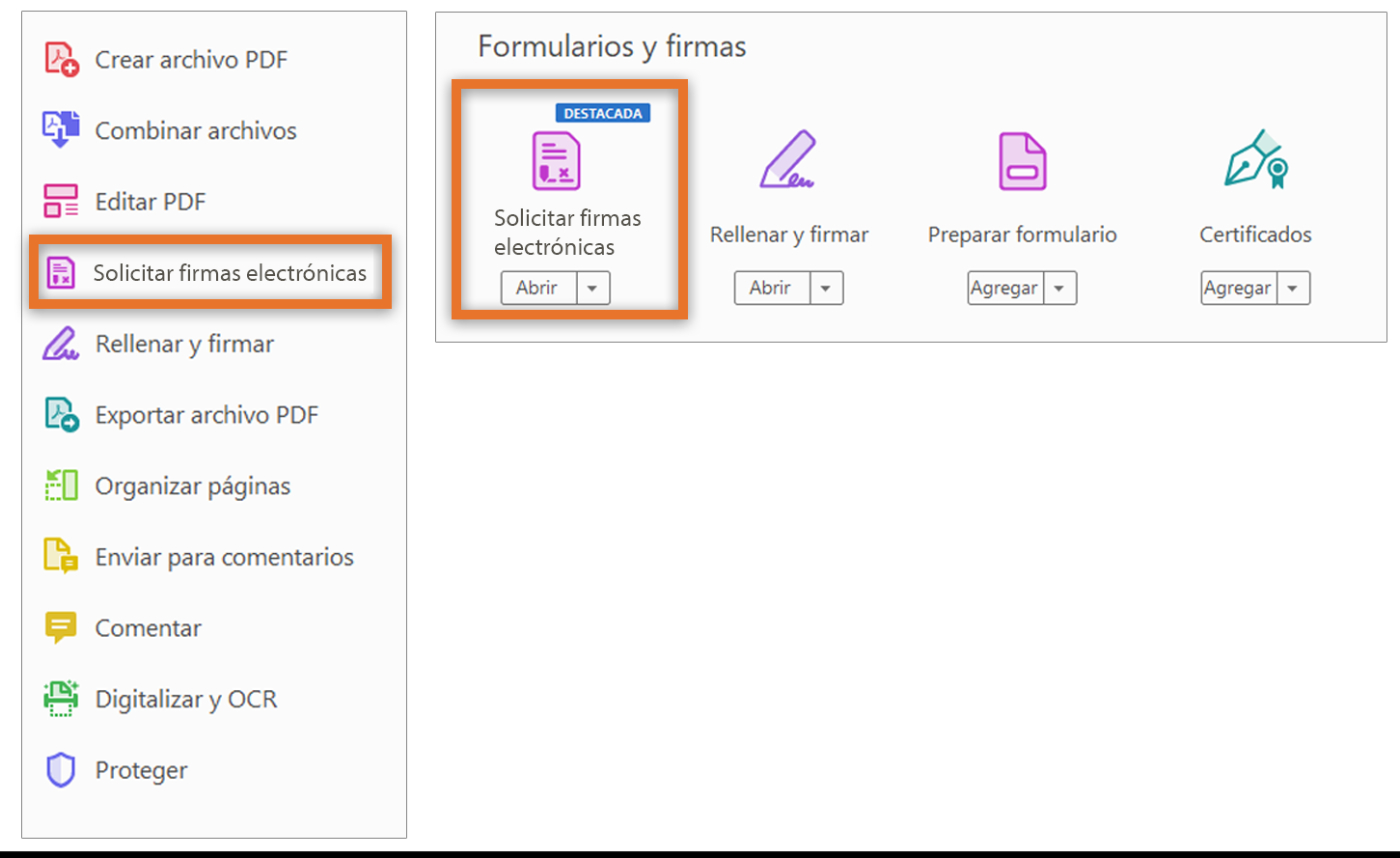
Task: Click the Exportar archivo PDF icon
Action: click(62, 415)
